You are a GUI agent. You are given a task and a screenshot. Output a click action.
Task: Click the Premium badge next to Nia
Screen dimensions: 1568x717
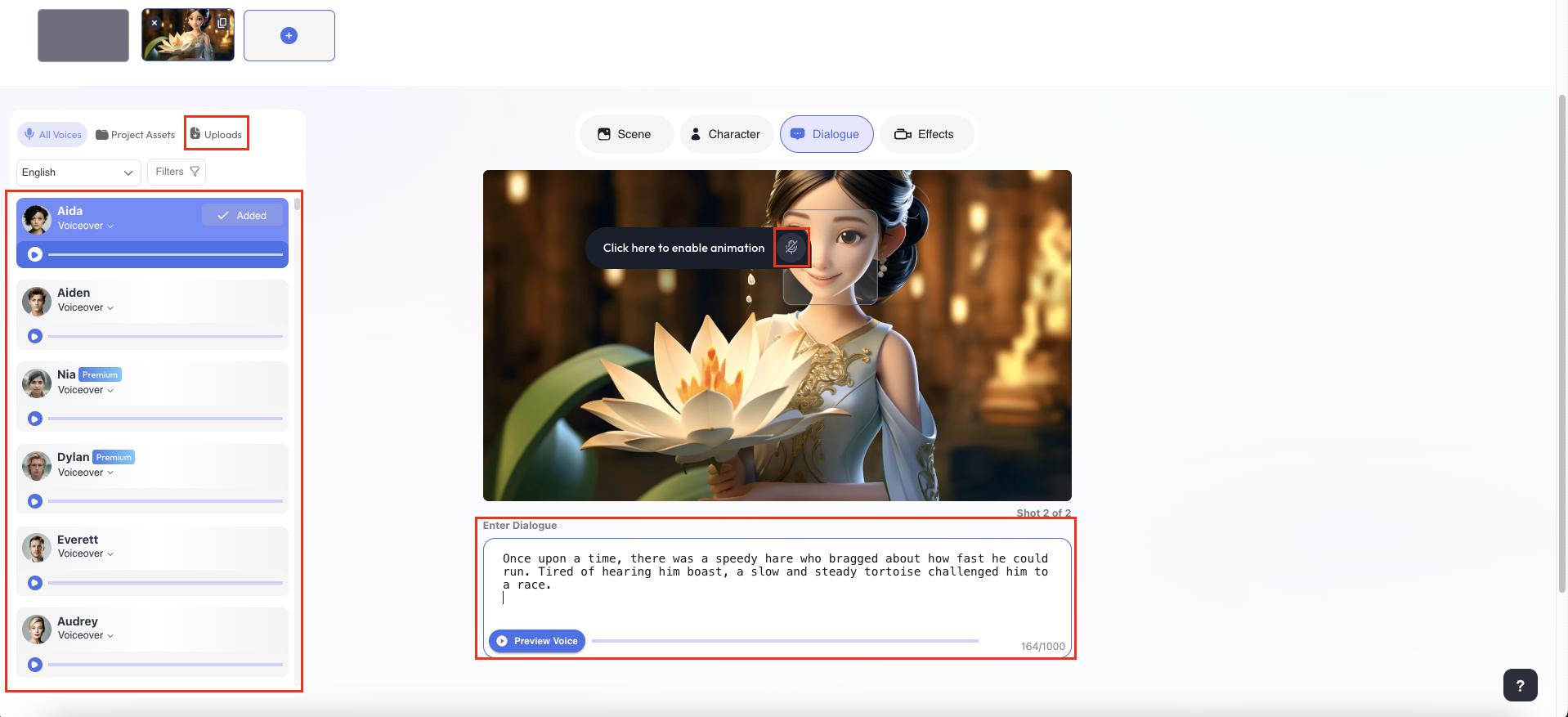tap(100, 374)
